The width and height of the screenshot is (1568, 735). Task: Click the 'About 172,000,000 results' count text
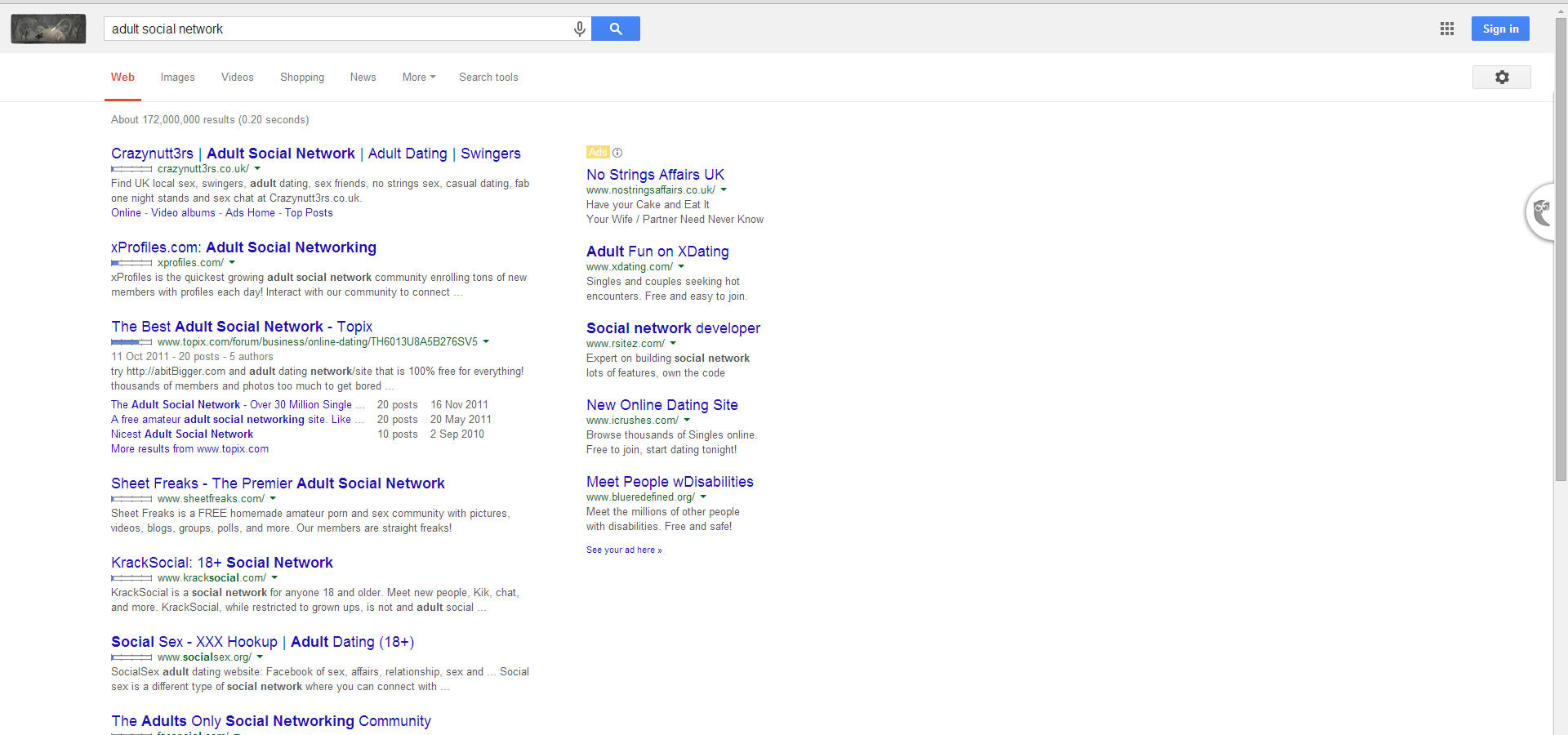point(210,120)
